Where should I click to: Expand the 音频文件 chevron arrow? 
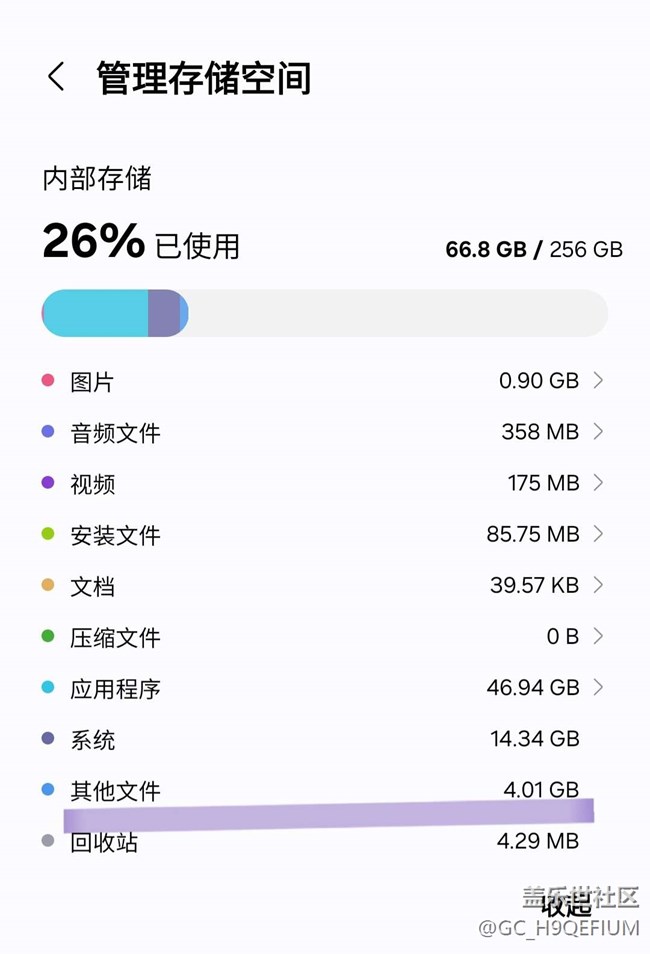[x=598, y=431]
